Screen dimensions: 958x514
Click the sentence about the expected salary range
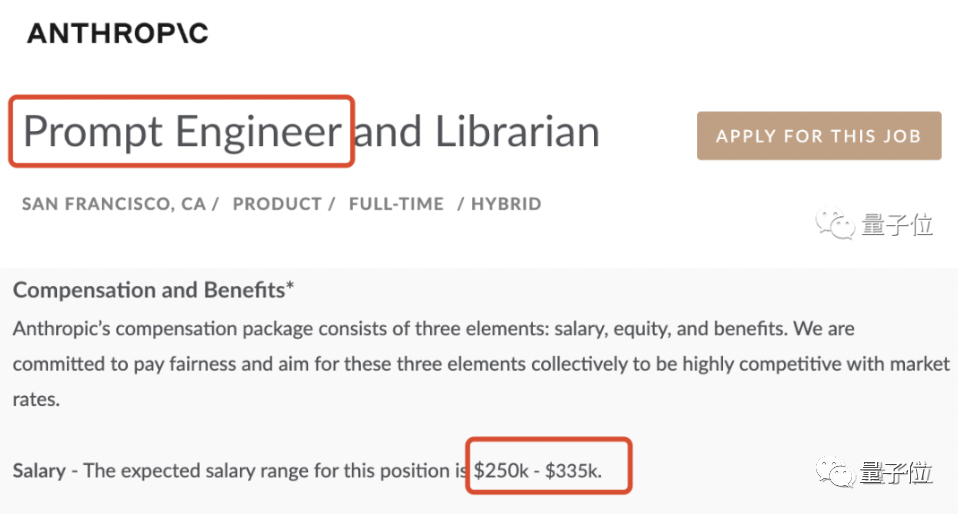click(x=307, y=471)
